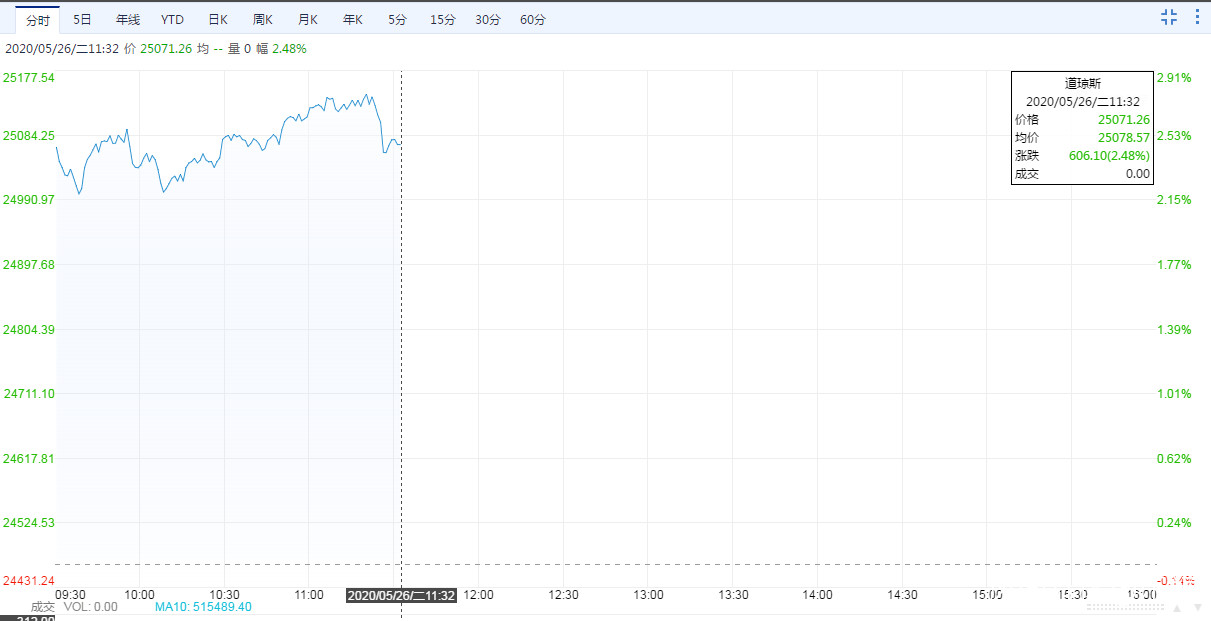
Task: Click the down arrow in bottom-right corner
Action: [x=1196, y=607]
